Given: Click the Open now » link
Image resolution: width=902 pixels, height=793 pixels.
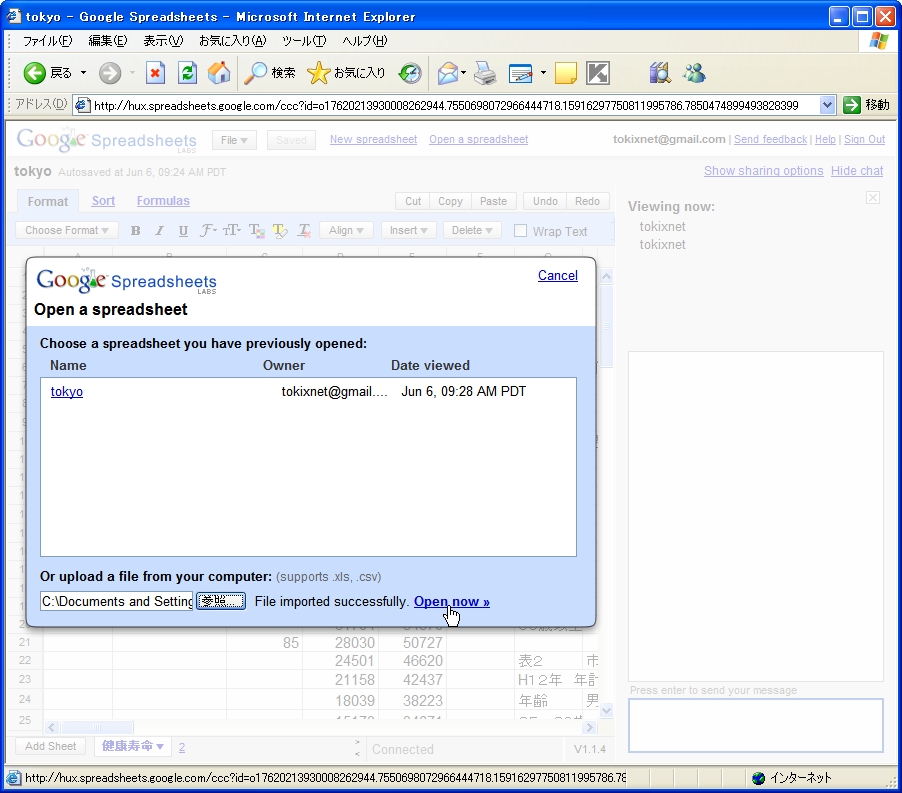Looking at the screenshot, I should pos(452,602).
